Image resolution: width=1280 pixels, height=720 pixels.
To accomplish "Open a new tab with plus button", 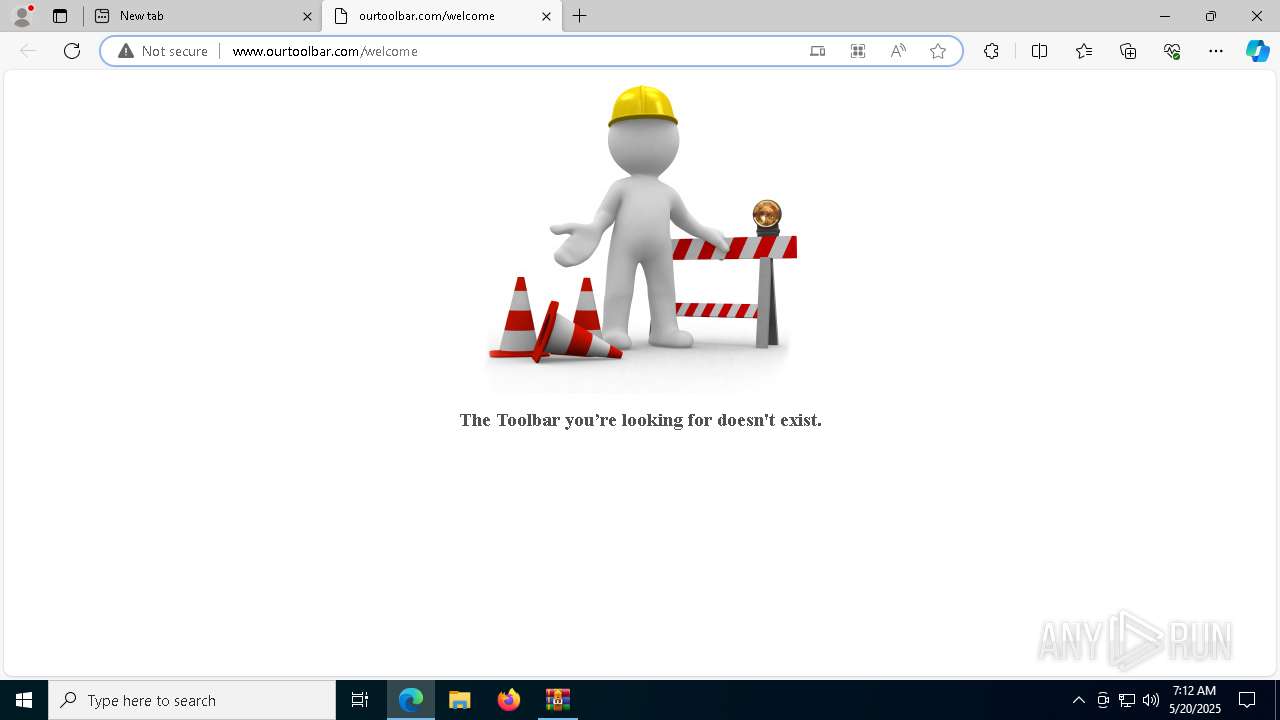I will (x=580, y=16).
